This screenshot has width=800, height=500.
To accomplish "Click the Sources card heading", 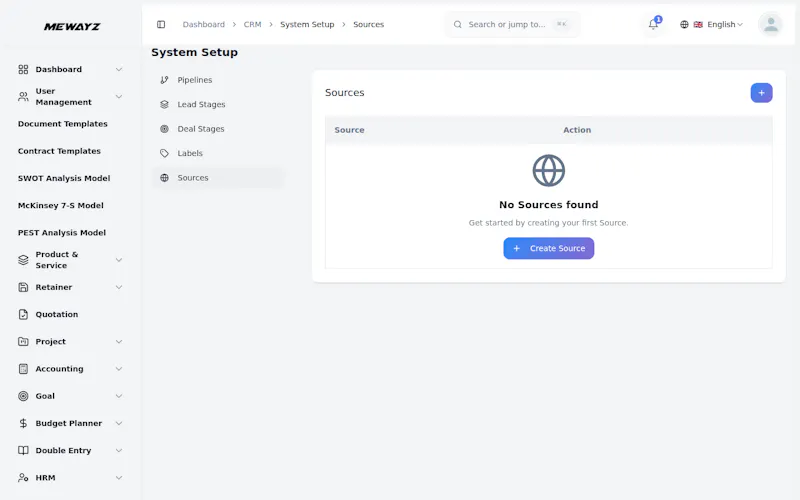I will pyautogui.click(x=344, y=93).
